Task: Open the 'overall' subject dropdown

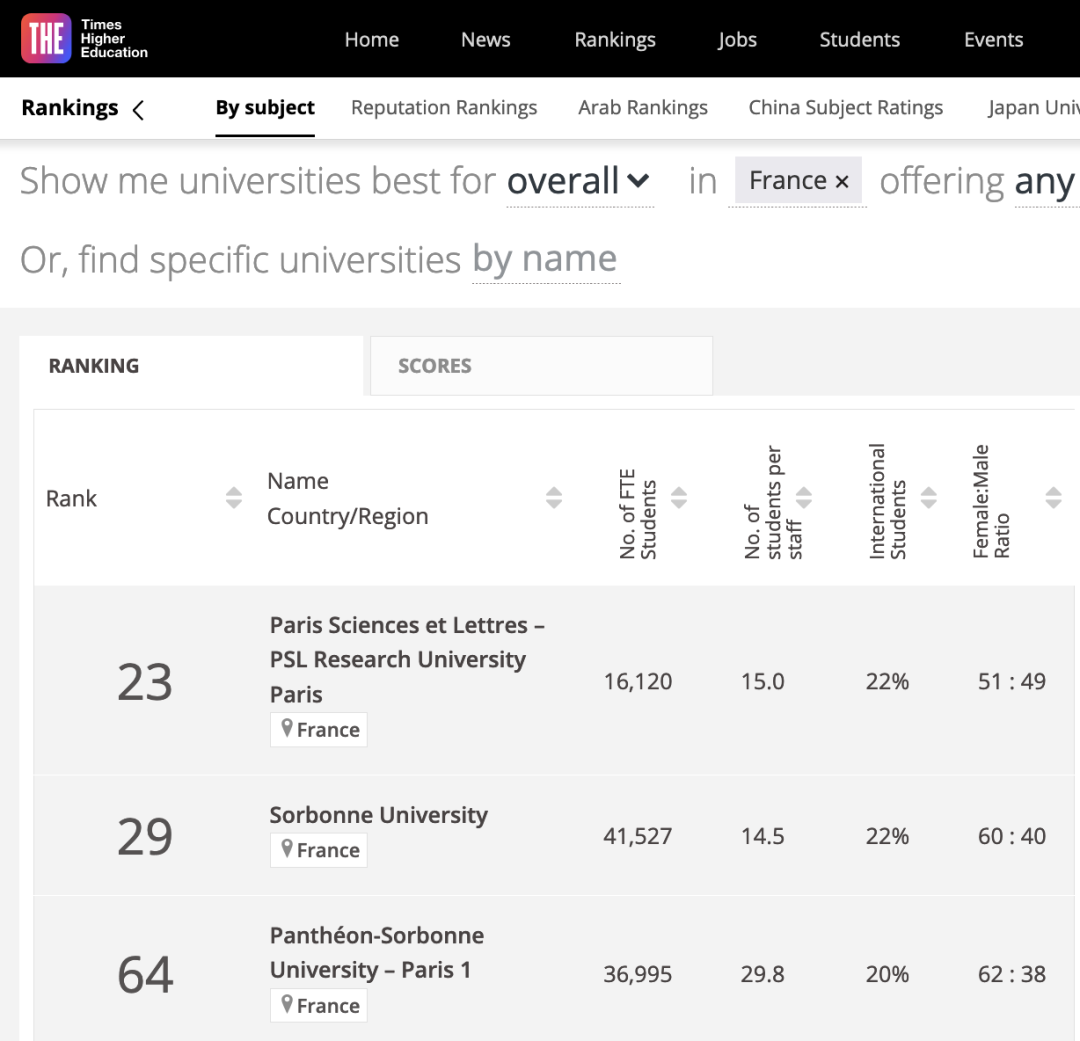Action: point(579,181)
